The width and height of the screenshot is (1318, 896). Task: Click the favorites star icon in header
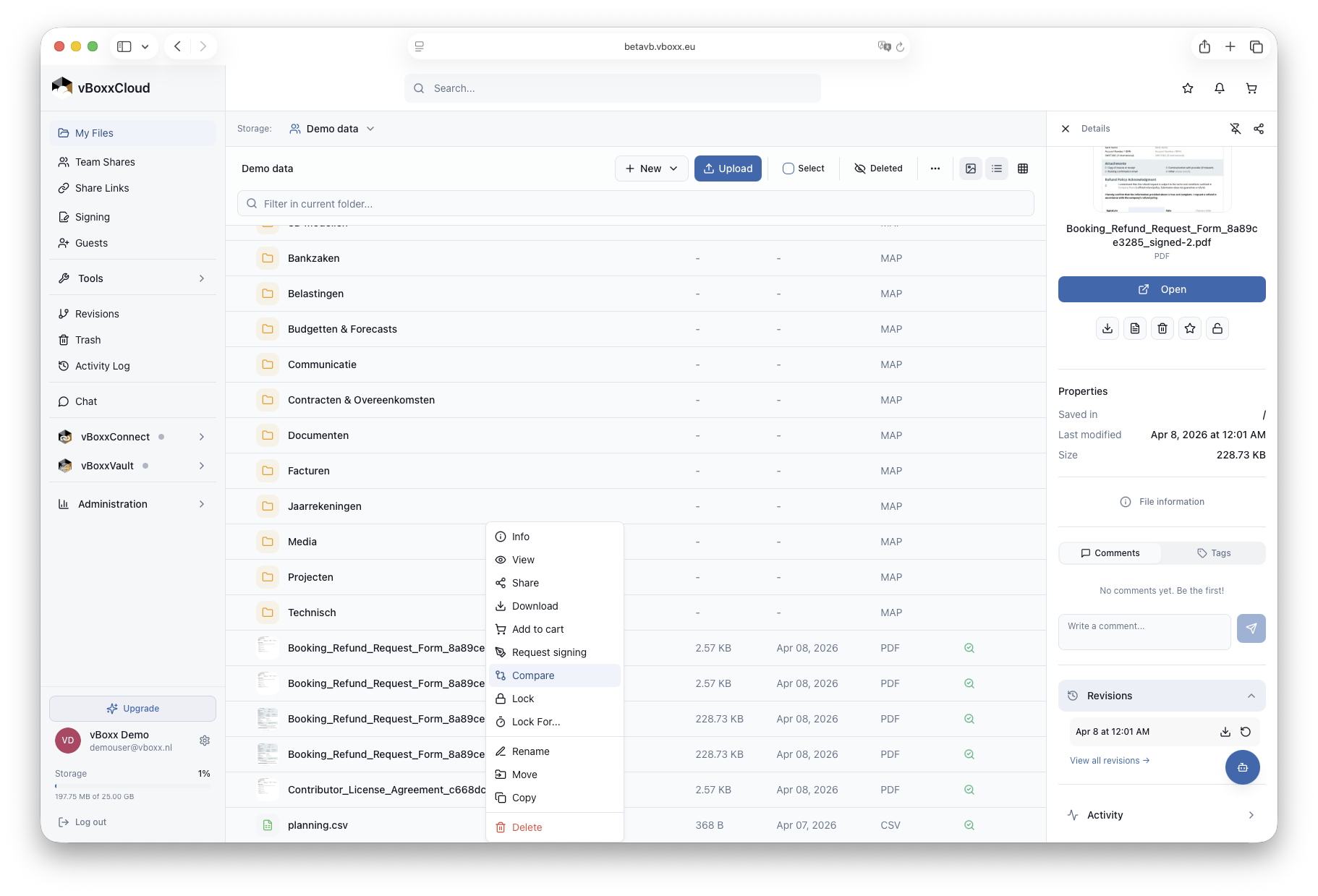1188,88
